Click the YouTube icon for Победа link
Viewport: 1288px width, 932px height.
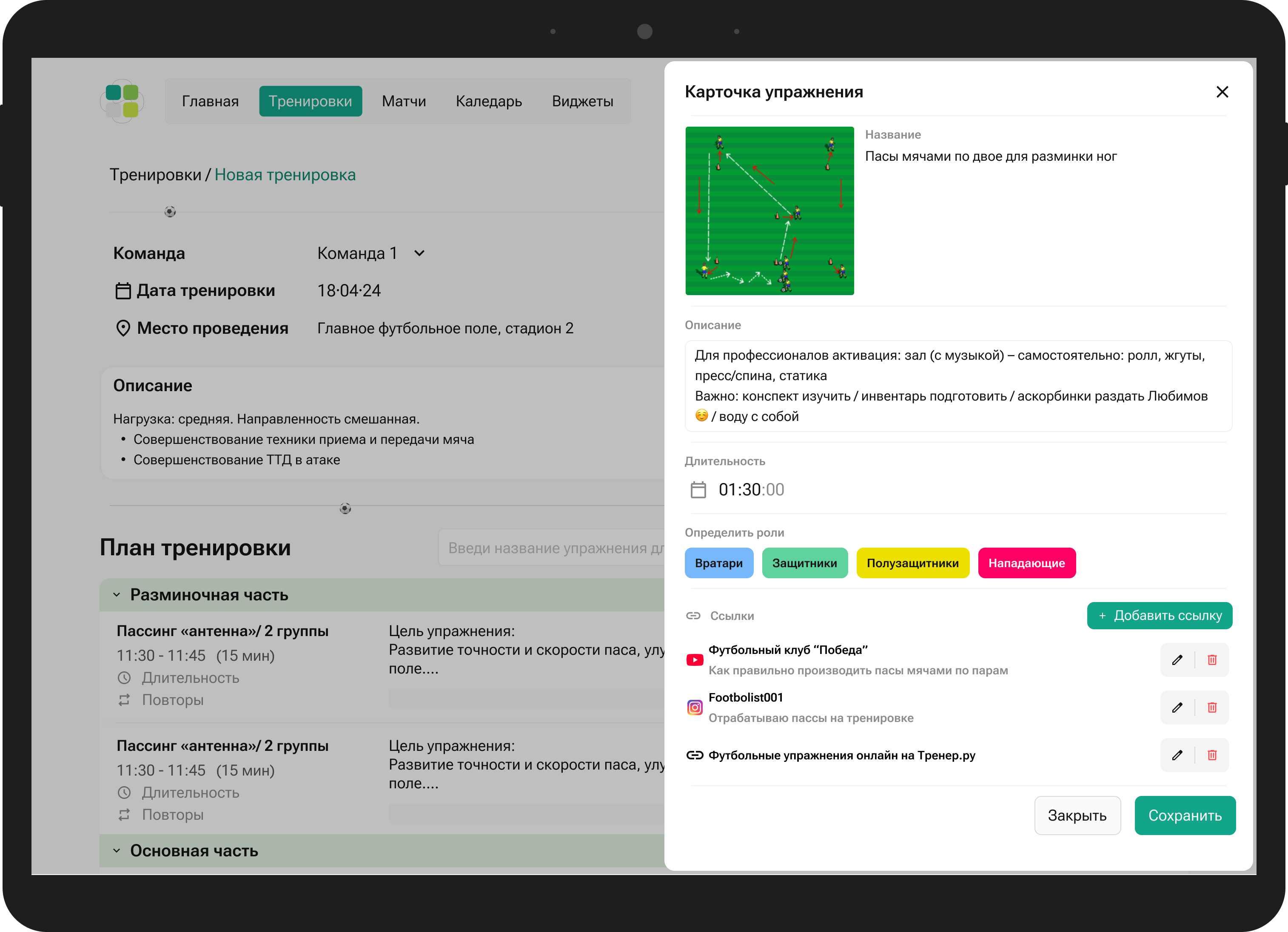695,659
